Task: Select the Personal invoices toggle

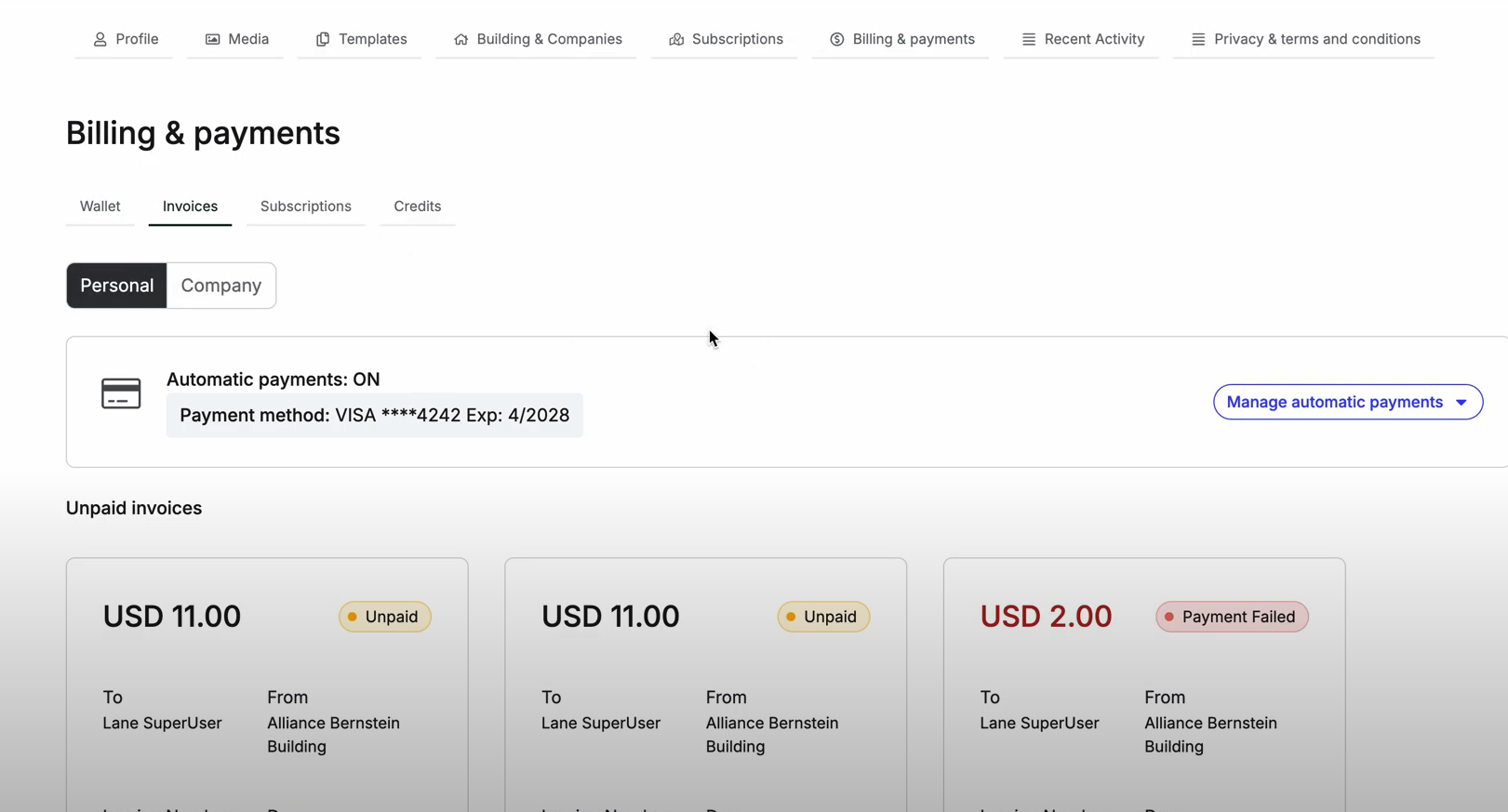Action: click(x=116, y=286)
